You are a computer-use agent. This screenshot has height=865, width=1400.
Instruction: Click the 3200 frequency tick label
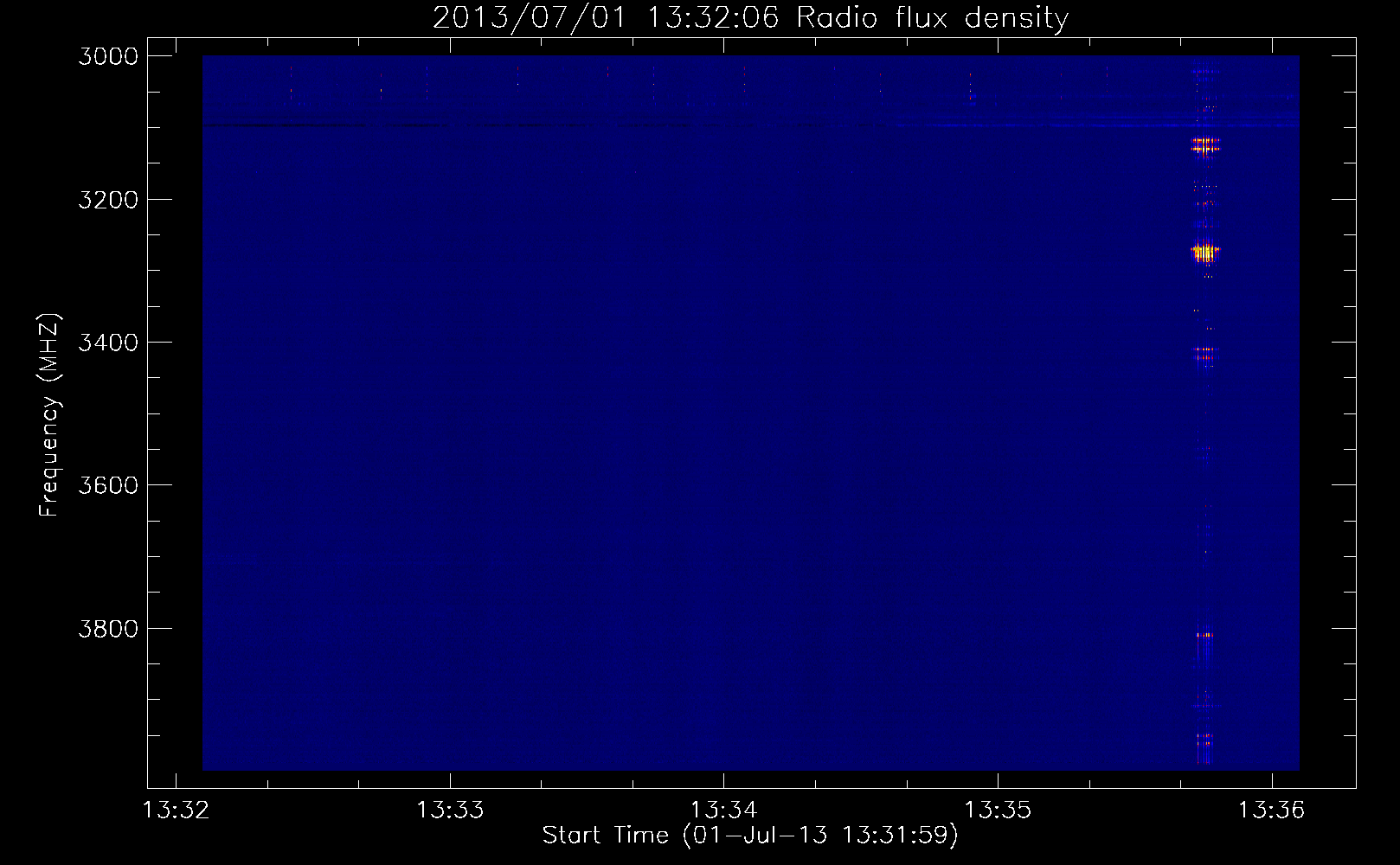(x=108, y=200)
